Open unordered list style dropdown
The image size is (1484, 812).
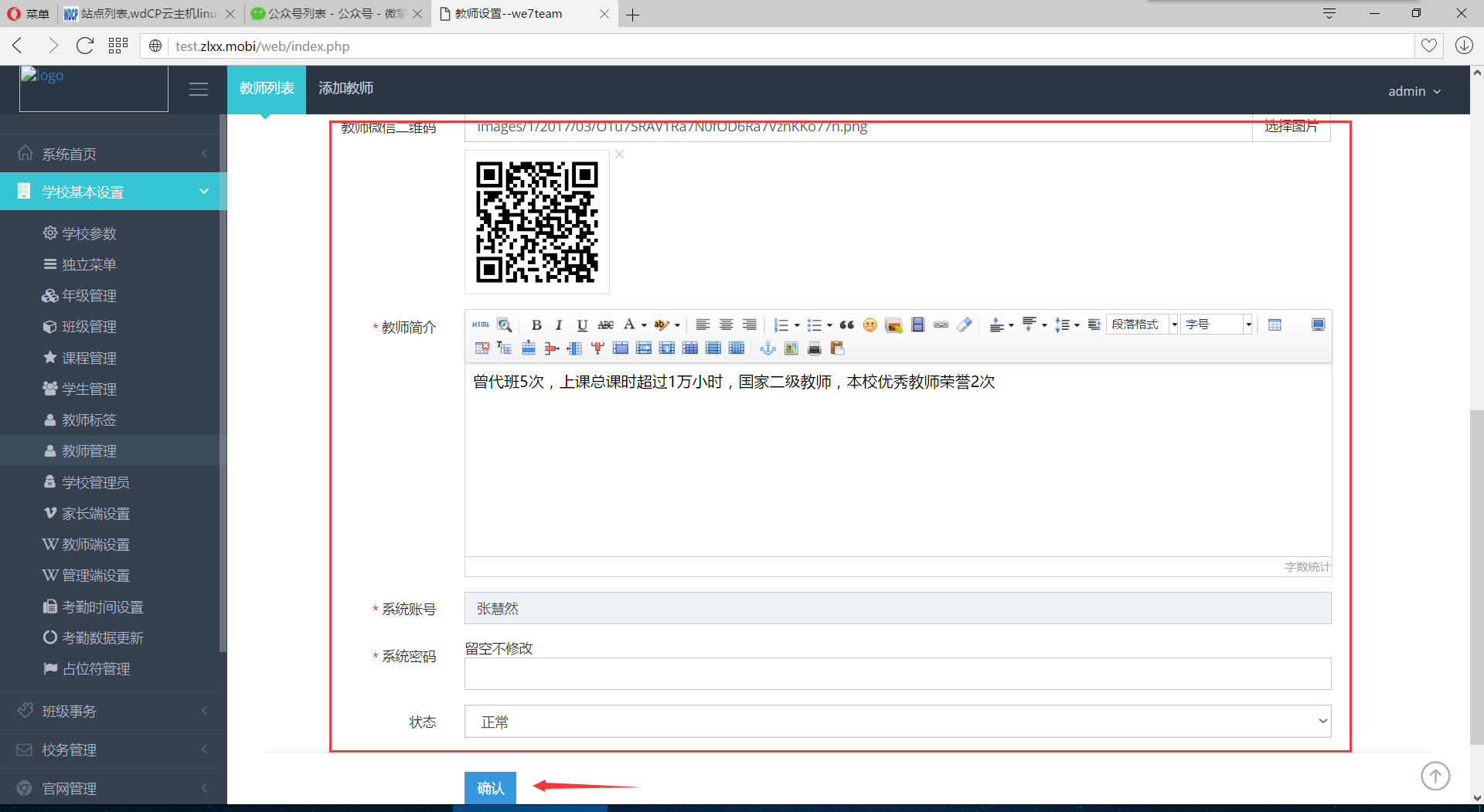coord(829,325)
